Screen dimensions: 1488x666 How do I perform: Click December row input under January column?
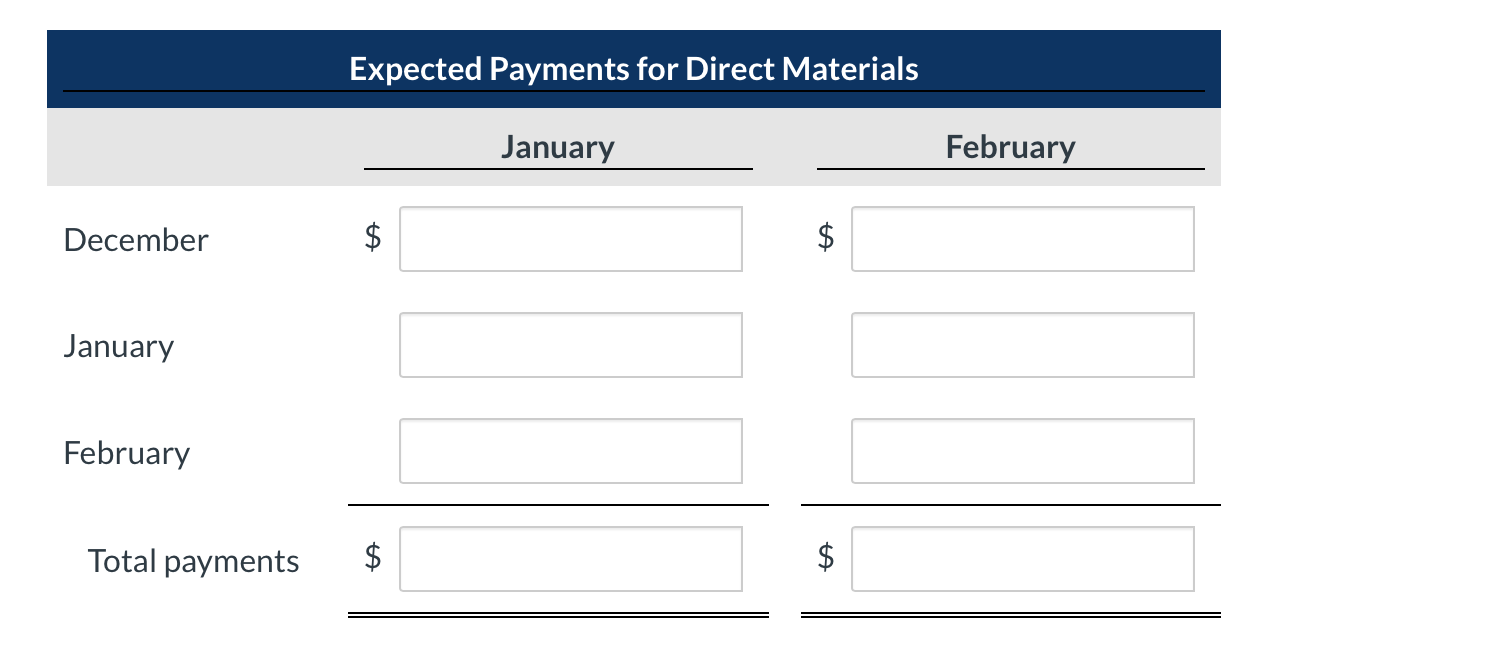tap(571, 239)
